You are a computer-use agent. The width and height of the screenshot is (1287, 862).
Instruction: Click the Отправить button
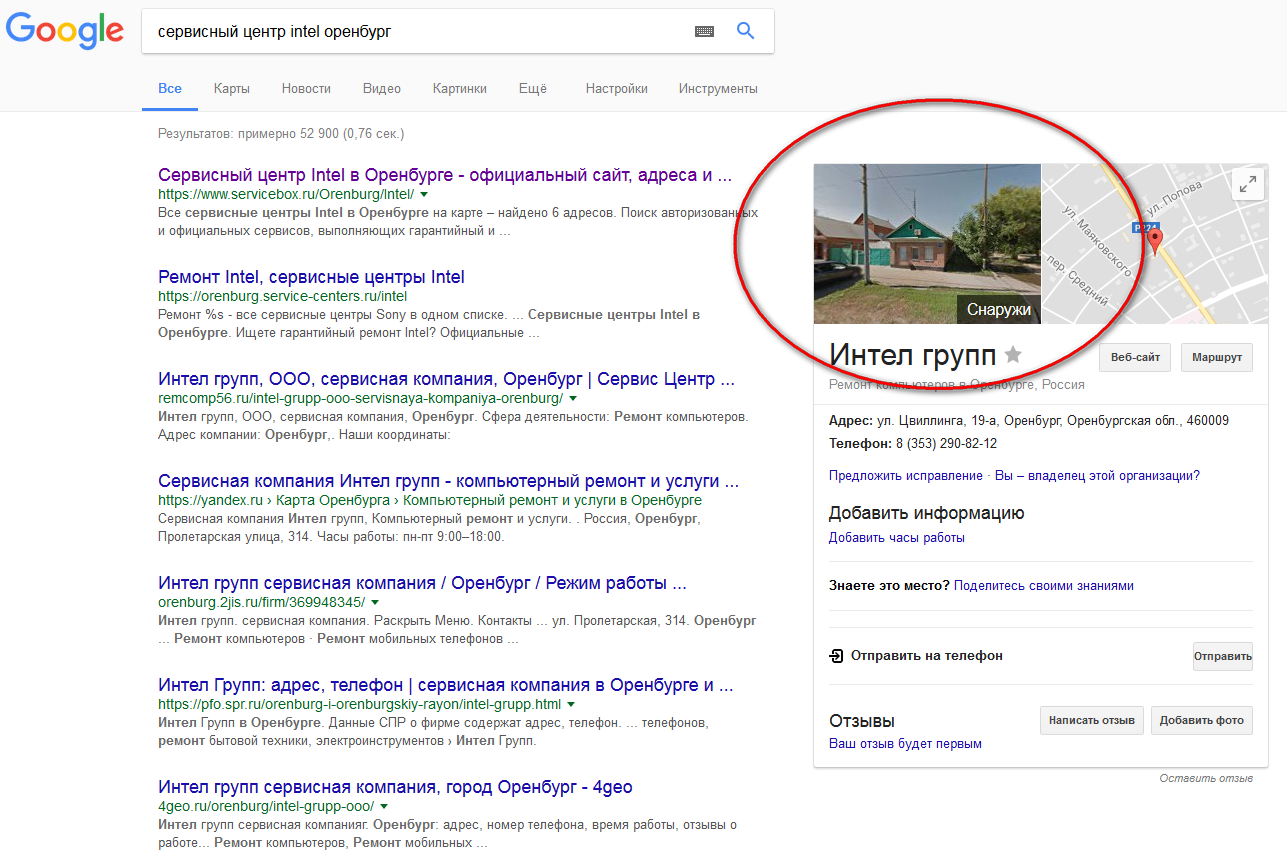click(x=1223, y=657)
